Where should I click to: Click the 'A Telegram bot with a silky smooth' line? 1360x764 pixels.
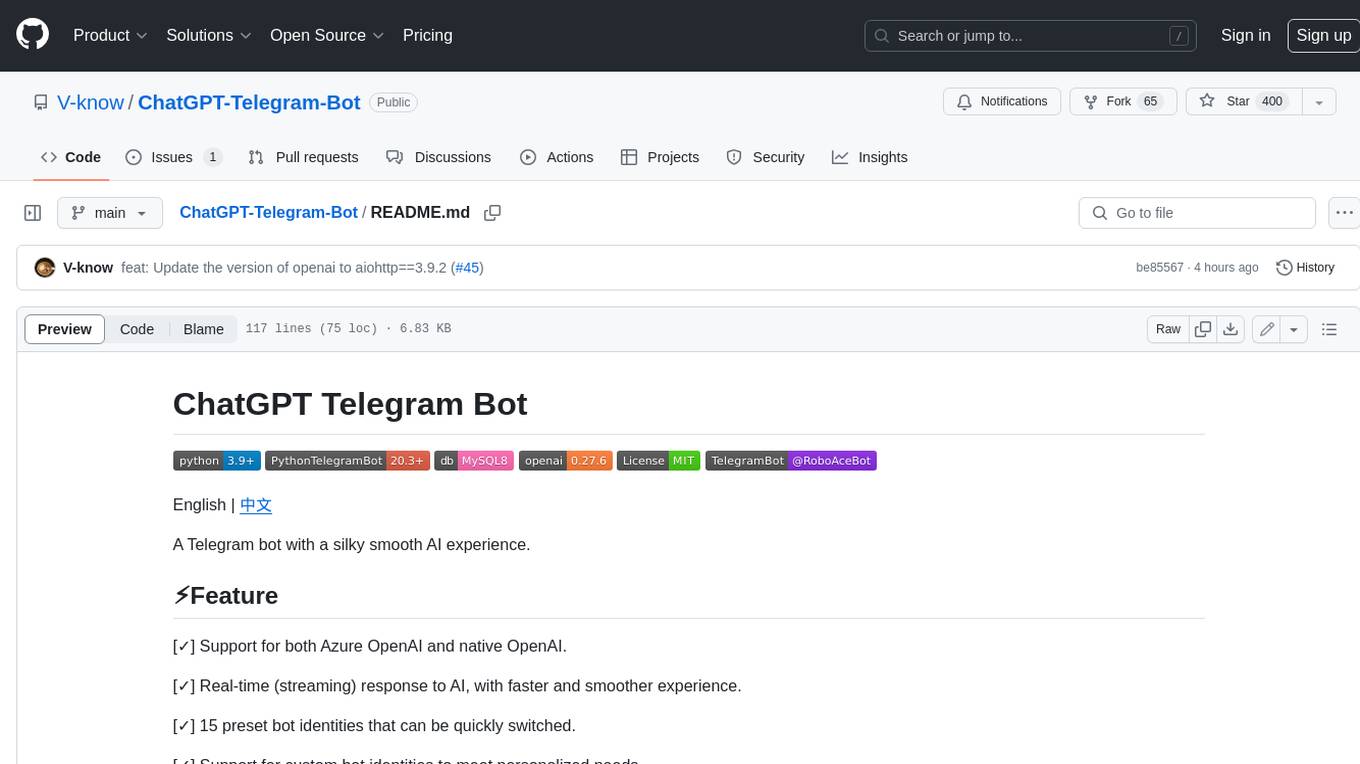coord(351,545)
